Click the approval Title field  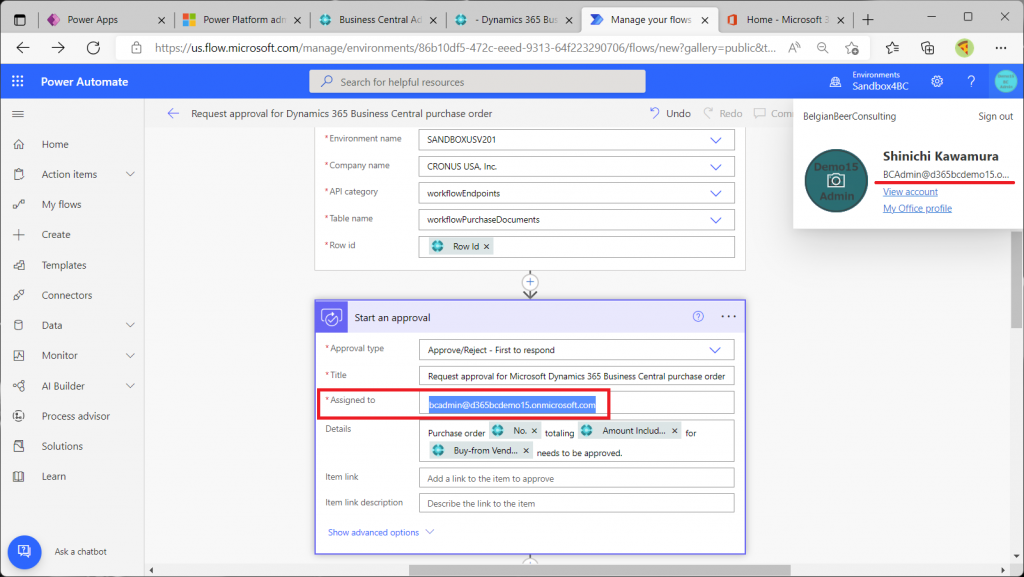(576, 376)
